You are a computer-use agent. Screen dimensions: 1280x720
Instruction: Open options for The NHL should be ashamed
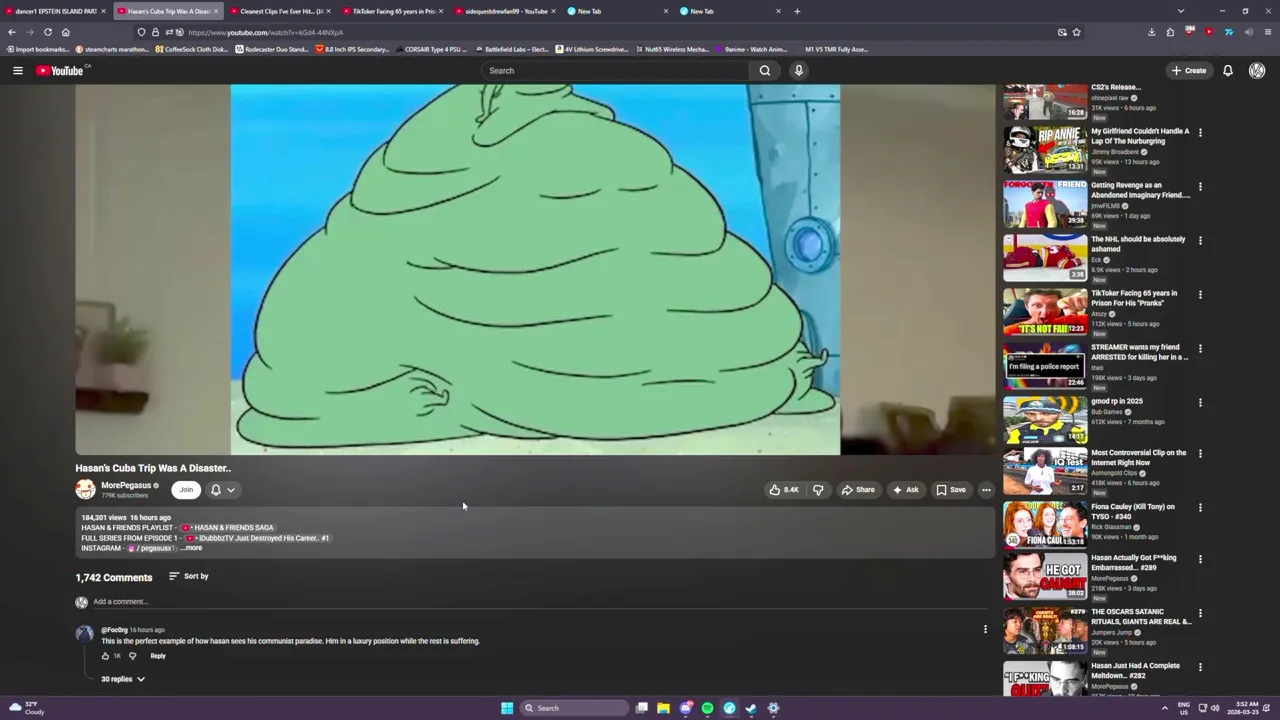(x=1200, y=240)
